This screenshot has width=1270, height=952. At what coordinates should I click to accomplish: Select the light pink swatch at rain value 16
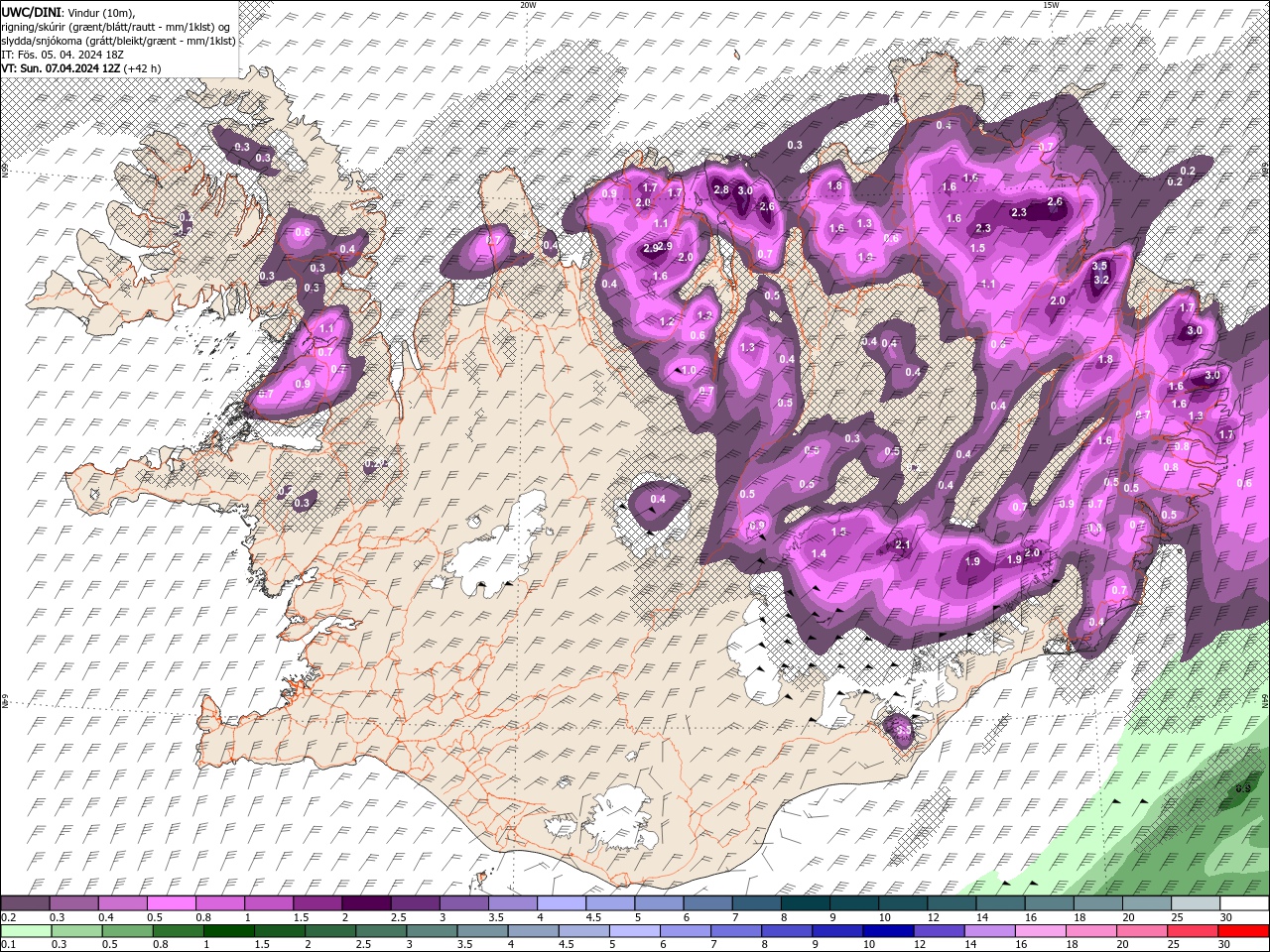1040,931
